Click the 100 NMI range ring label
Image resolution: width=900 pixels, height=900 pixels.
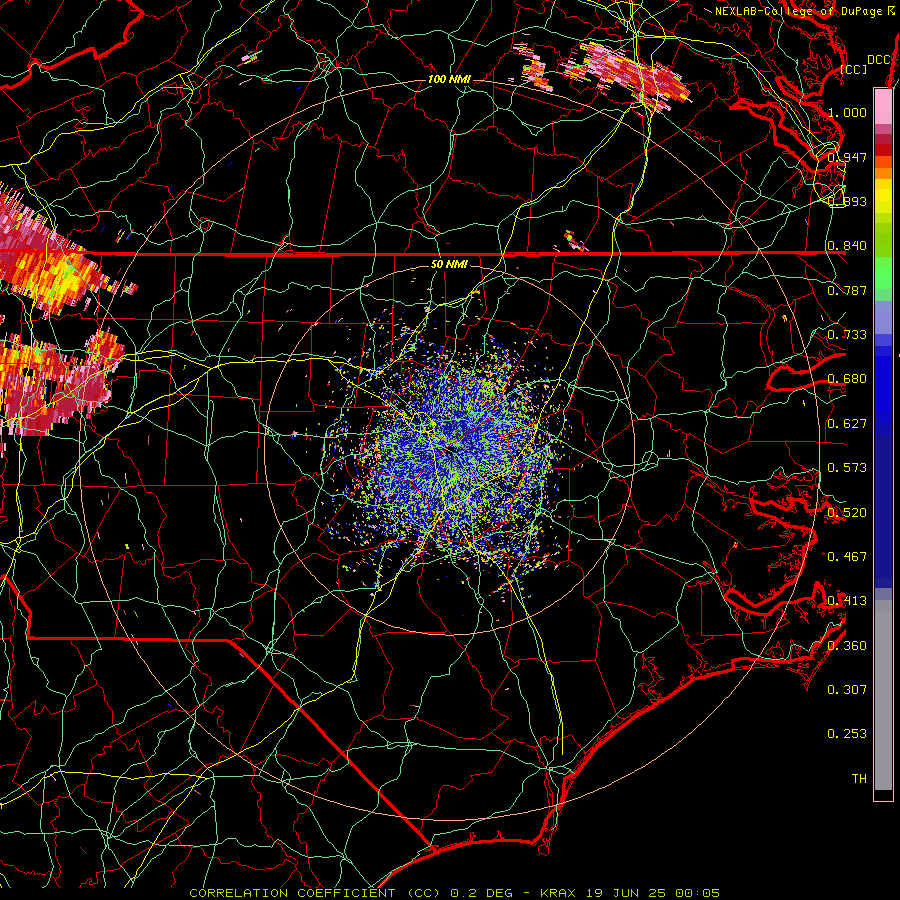tap(449, 79)
